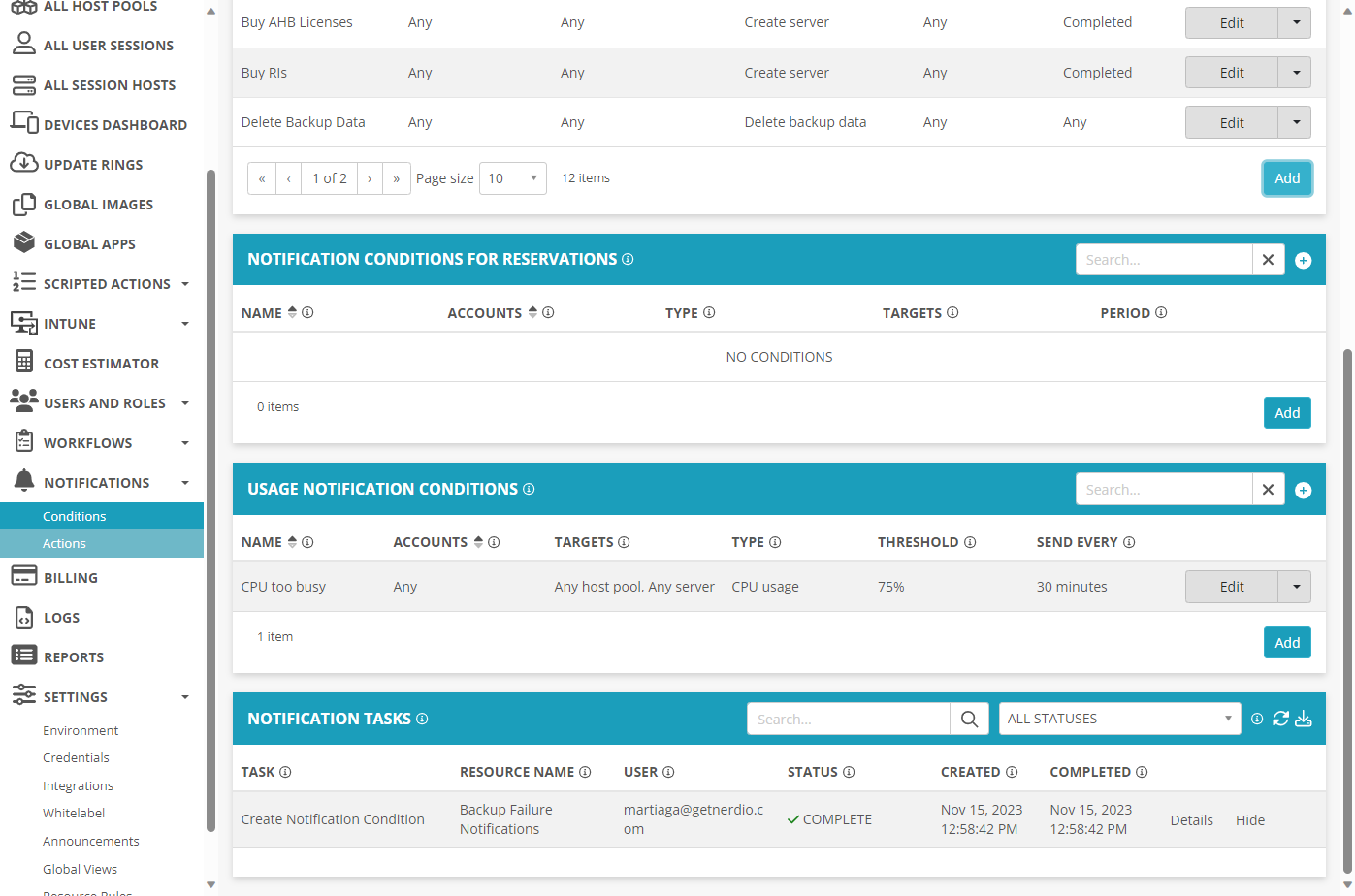Viewport: 1355px width, 896px height.
Task: Clear the Usage Notification Conditions search
Action: pos(1268,490)
